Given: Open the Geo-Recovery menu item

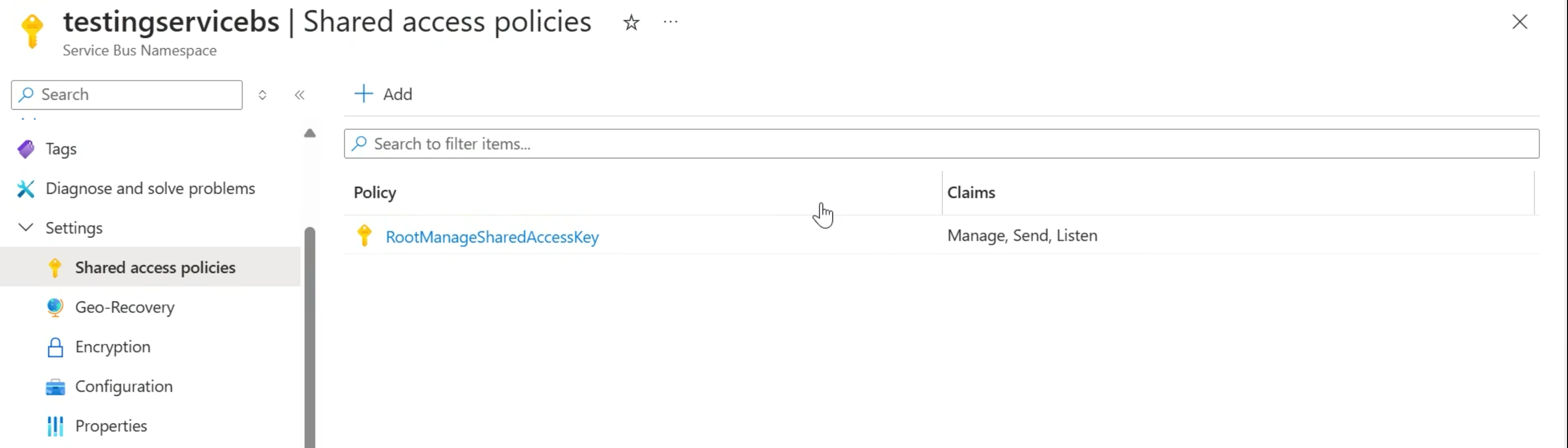Looking at the screenshot, I should pos(125,307).
